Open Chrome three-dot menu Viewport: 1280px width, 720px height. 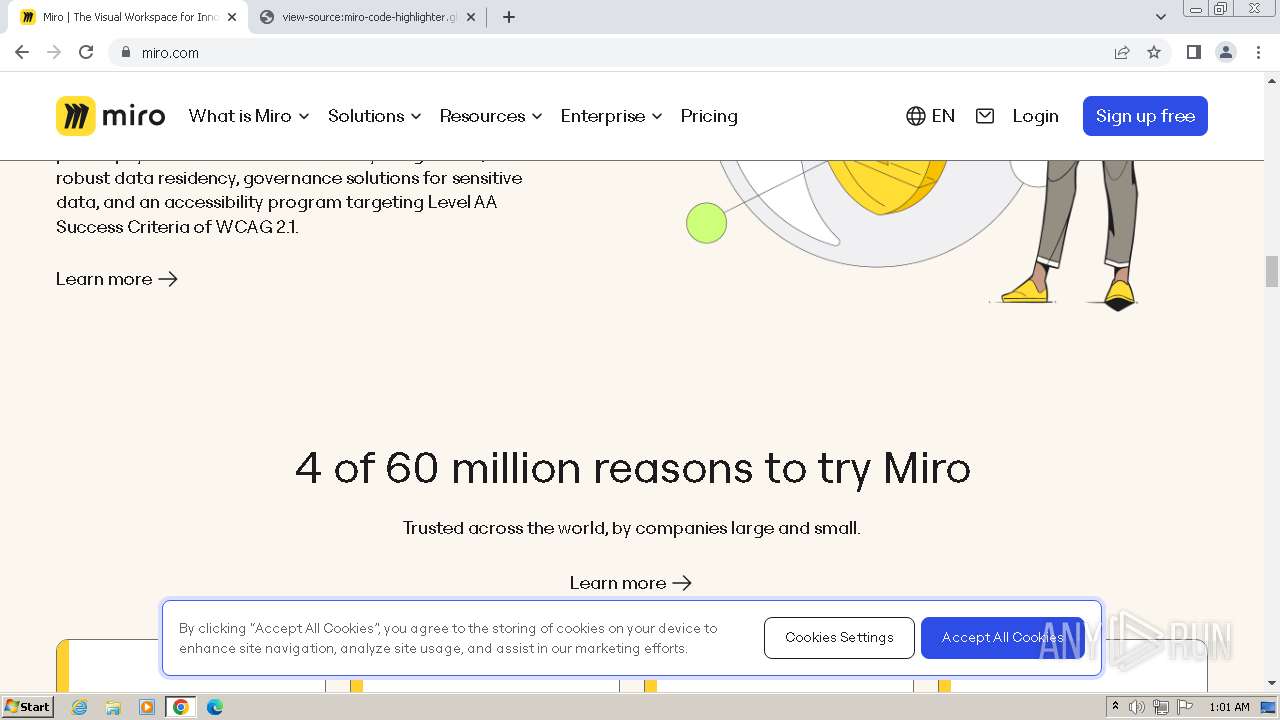click(1258, 52)
